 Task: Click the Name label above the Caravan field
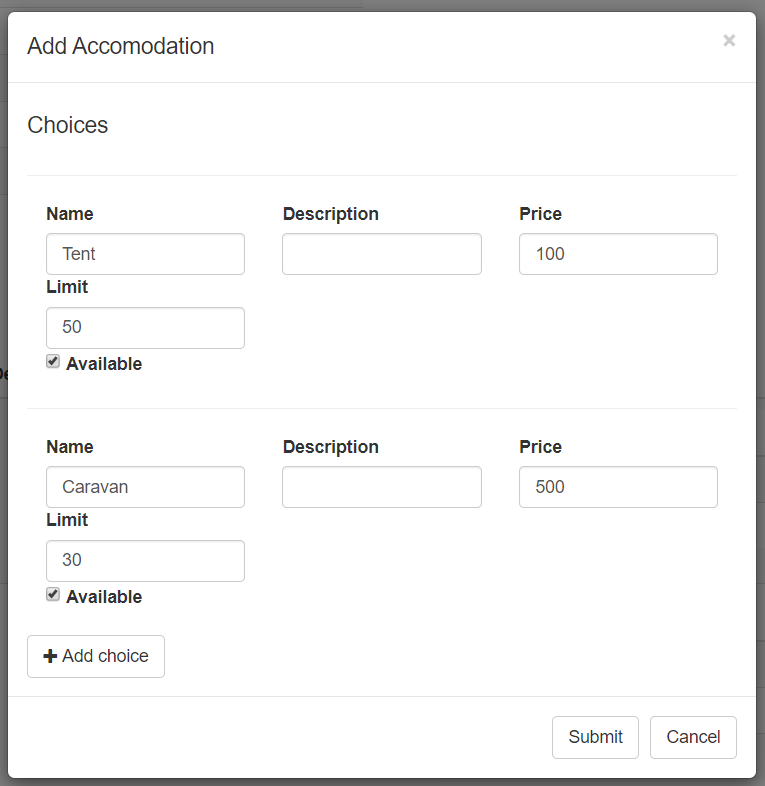69,447
